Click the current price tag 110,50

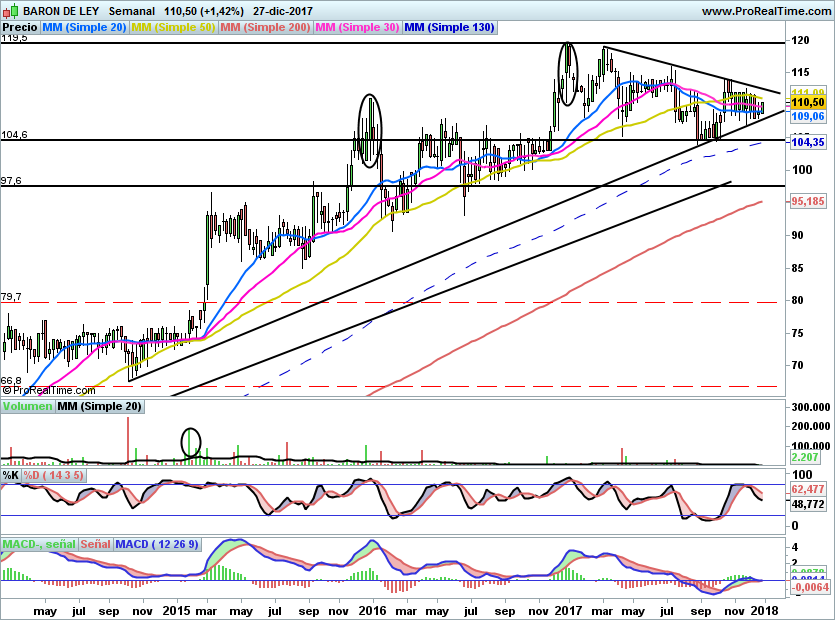tap(808, 102)
